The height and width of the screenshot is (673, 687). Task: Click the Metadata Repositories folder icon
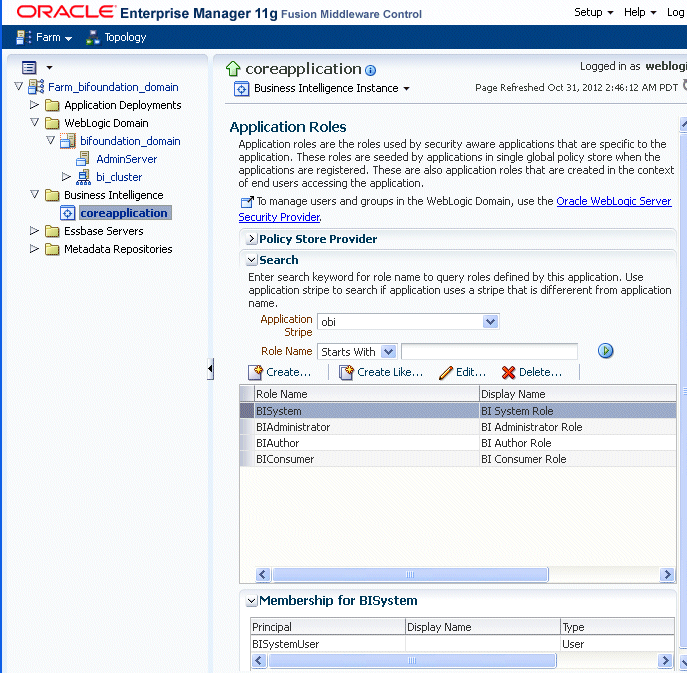click(x=52, y=249)
